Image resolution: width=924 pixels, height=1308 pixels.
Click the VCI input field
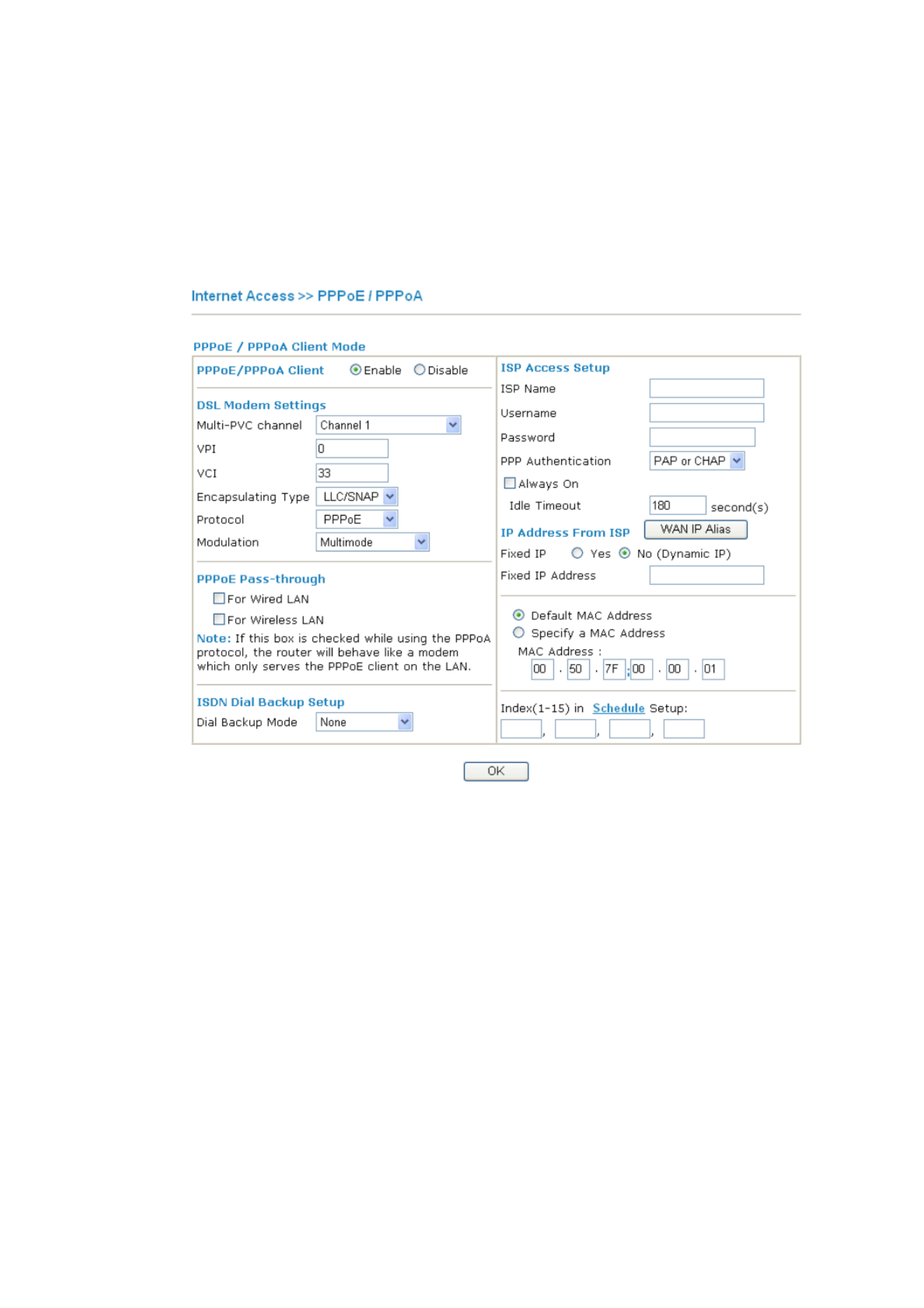tap(352, 473)
